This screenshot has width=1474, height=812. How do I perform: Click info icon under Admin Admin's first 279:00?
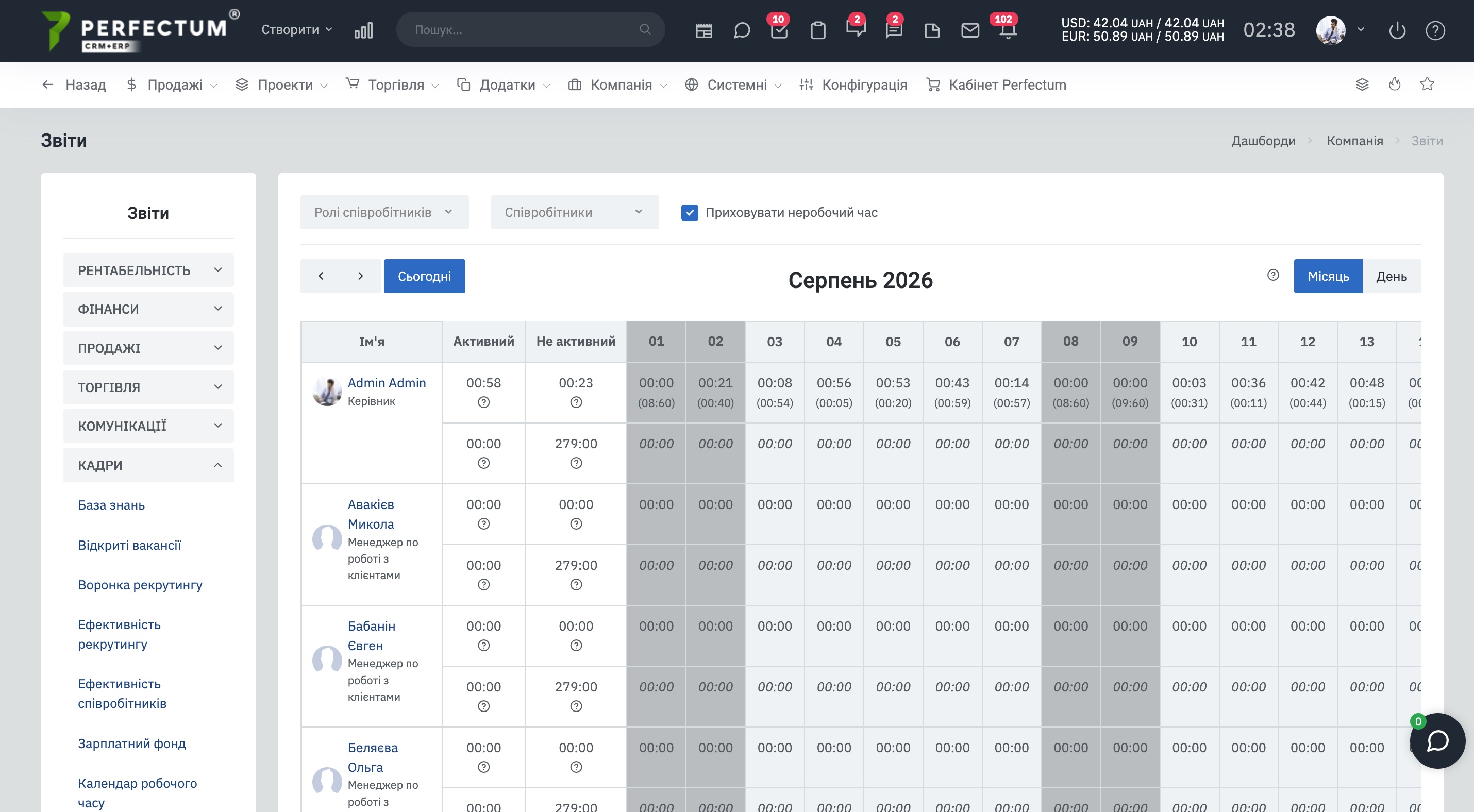pos(576,463)
